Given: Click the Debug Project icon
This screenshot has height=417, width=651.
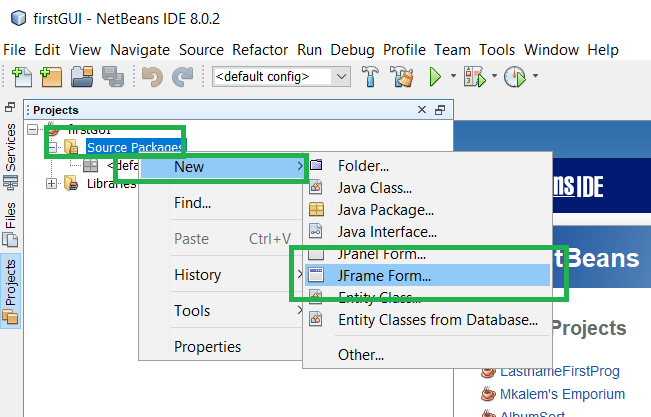Looking at the screenshot, I should point(475,77).
